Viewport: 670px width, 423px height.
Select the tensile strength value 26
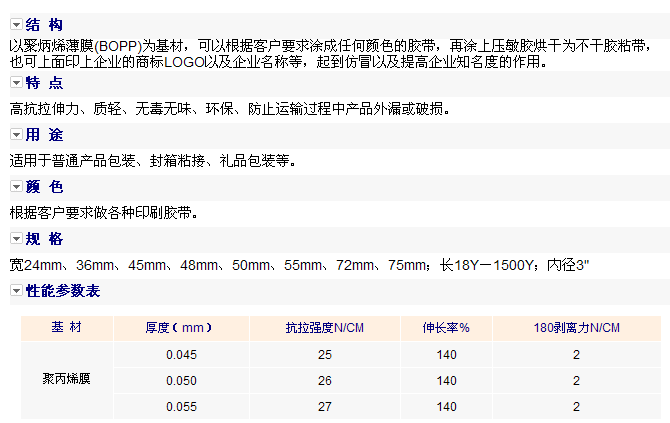324,381
